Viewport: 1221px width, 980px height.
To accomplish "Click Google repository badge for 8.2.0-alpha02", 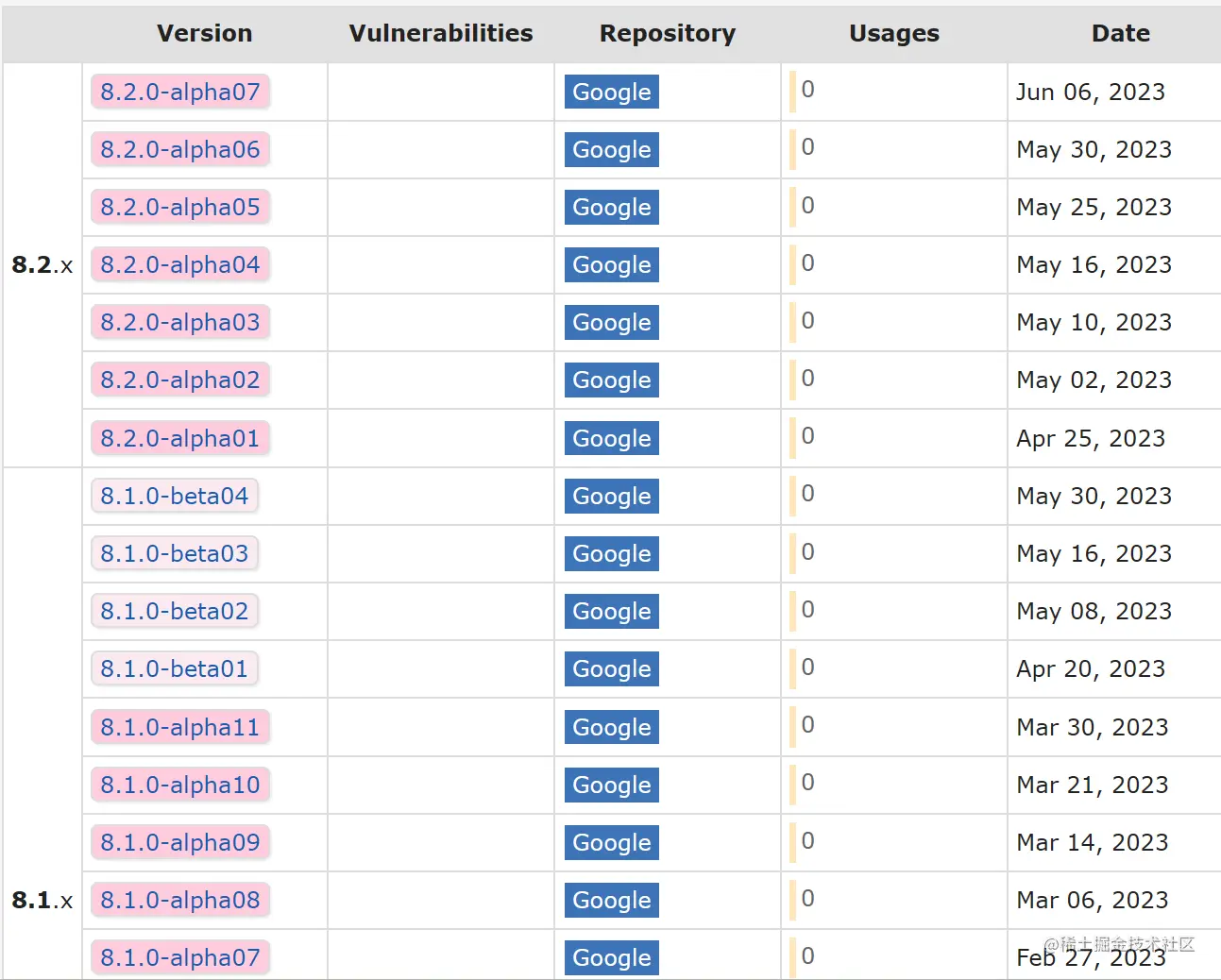I will [x=612, y=380].
